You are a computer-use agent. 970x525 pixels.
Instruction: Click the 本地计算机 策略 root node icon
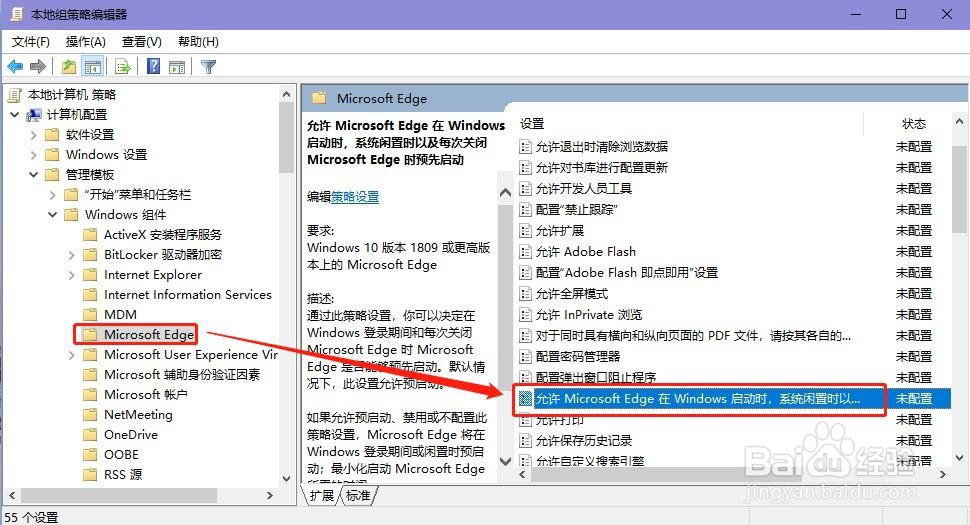click(15, 95)
